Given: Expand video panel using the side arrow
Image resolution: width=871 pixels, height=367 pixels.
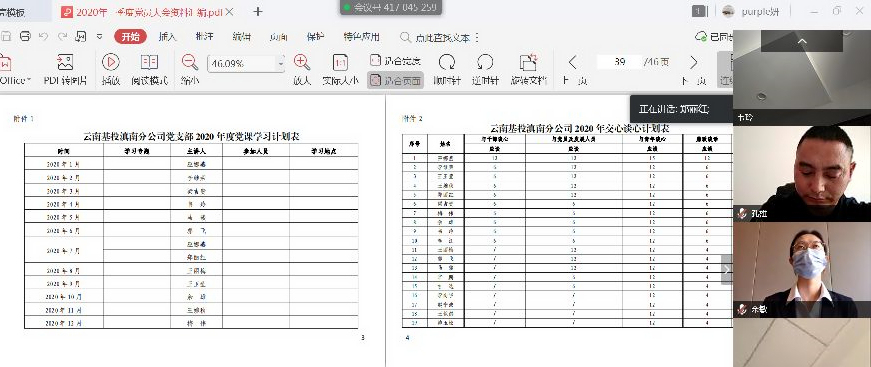Looking at the screenshot, I should 727,270.
